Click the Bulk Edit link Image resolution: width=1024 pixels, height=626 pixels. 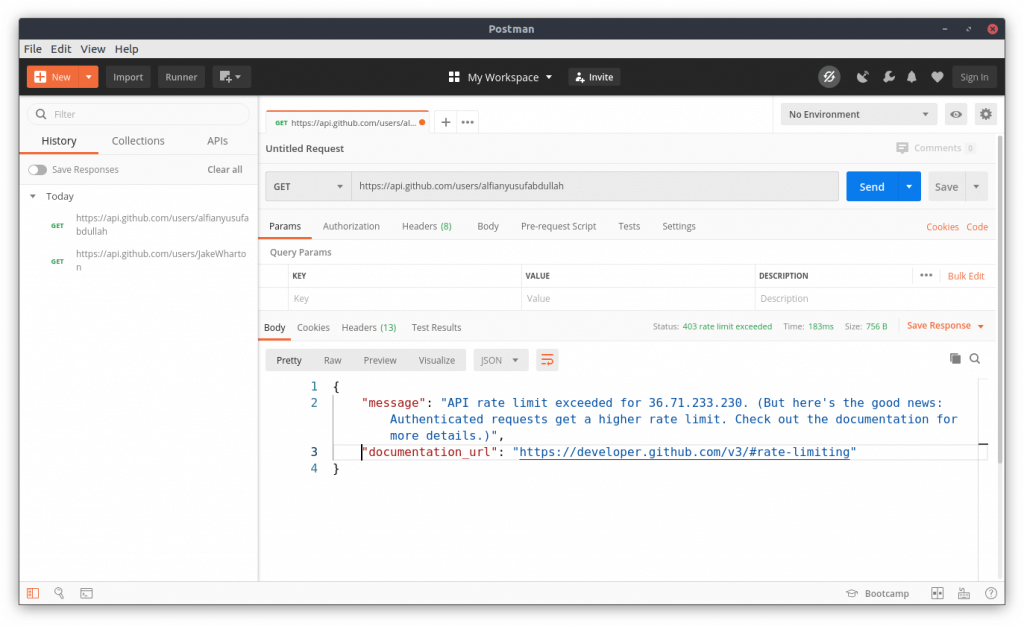965,275
